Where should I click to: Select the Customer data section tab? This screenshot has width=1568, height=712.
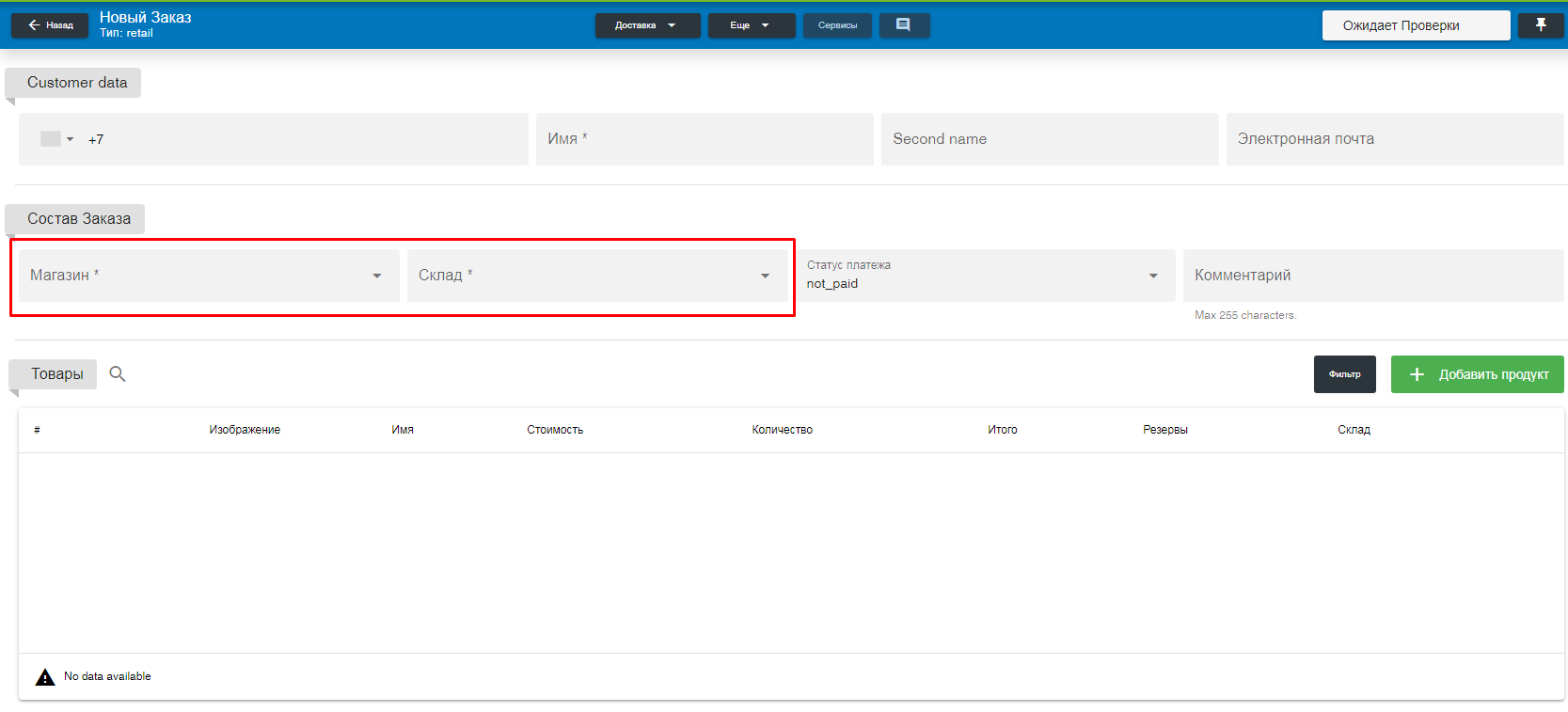pos(75,83)
